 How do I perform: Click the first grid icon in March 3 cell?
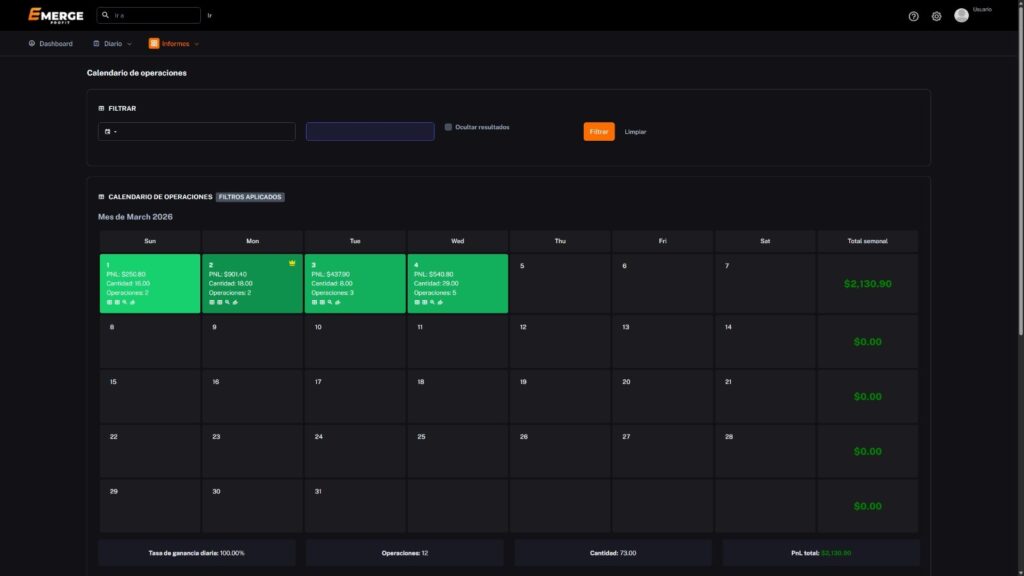click(314, 301)
